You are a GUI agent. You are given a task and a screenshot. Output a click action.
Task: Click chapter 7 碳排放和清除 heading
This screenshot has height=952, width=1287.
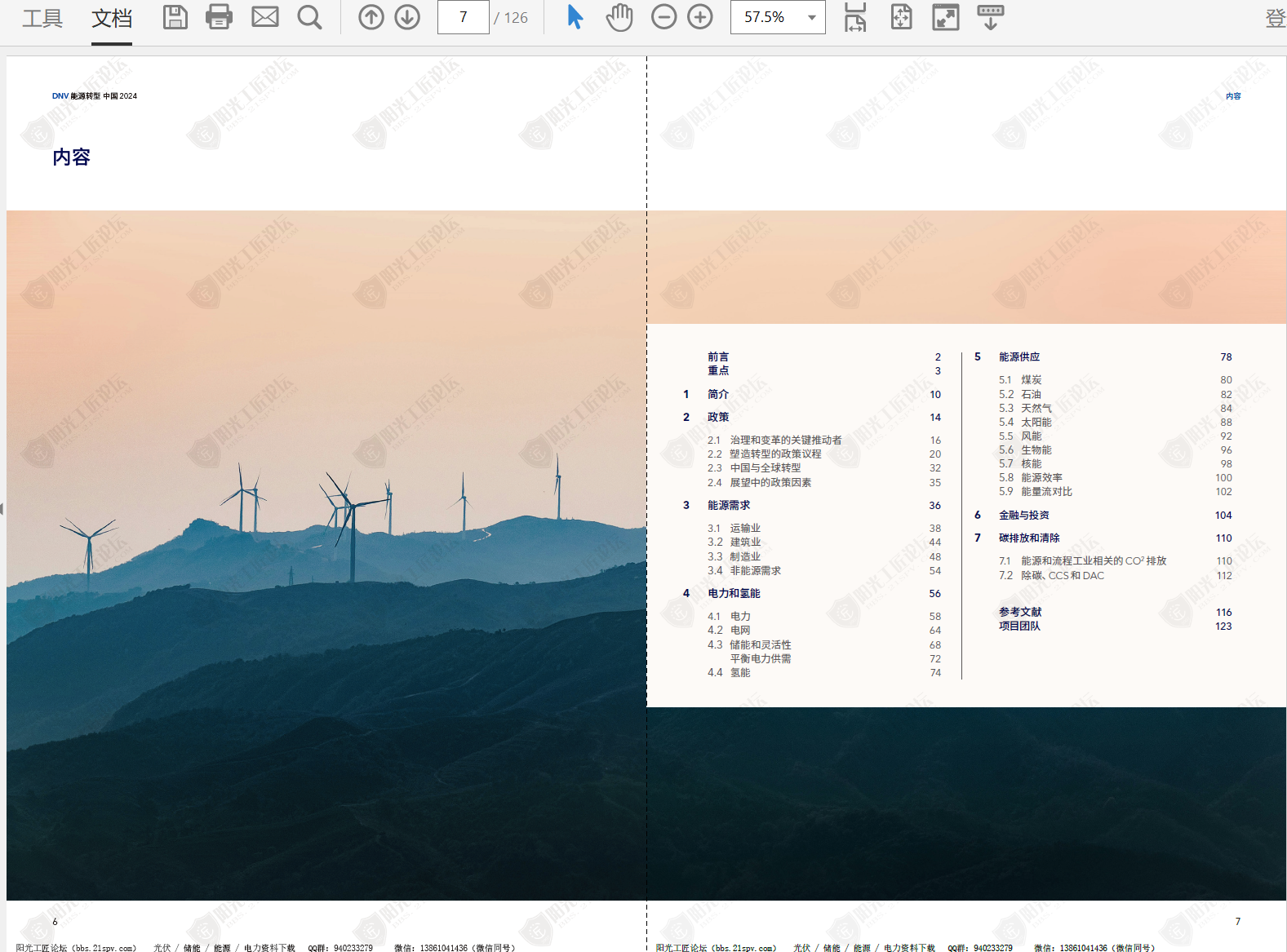[x=1029, y=538]
